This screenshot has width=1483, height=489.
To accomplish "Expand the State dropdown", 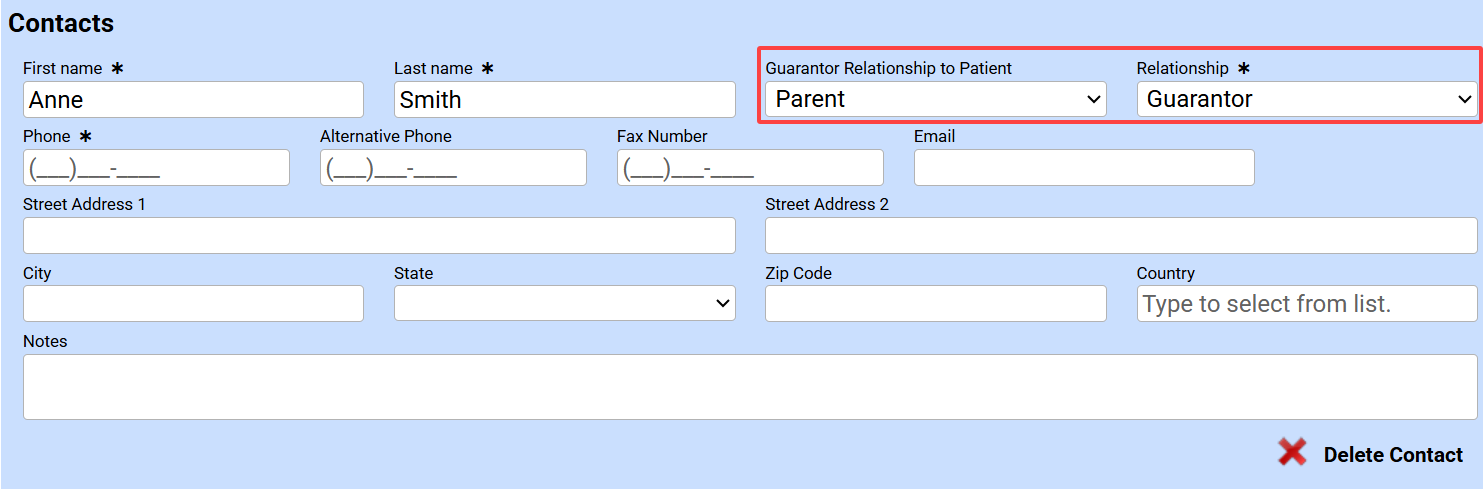I will pos(564,303).
